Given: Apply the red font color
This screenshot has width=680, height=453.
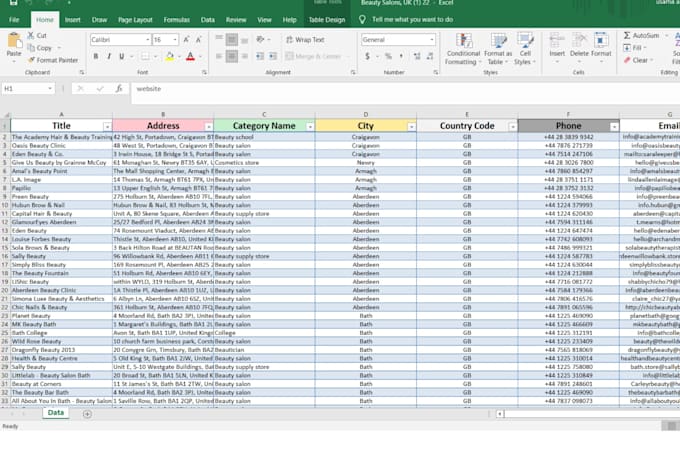Looking at the screenshot, I should (190, 56).
